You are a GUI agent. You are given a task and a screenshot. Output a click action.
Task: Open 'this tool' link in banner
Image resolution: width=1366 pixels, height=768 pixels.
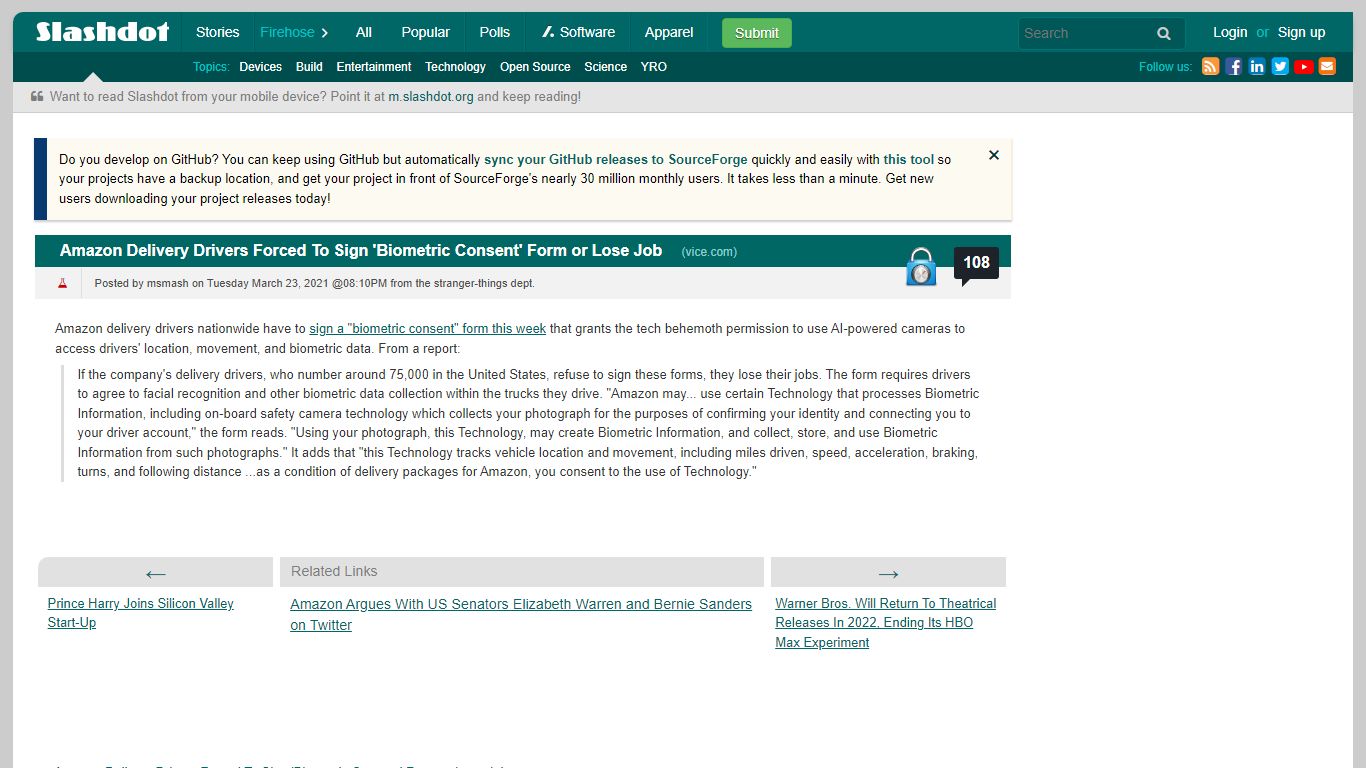908,159
